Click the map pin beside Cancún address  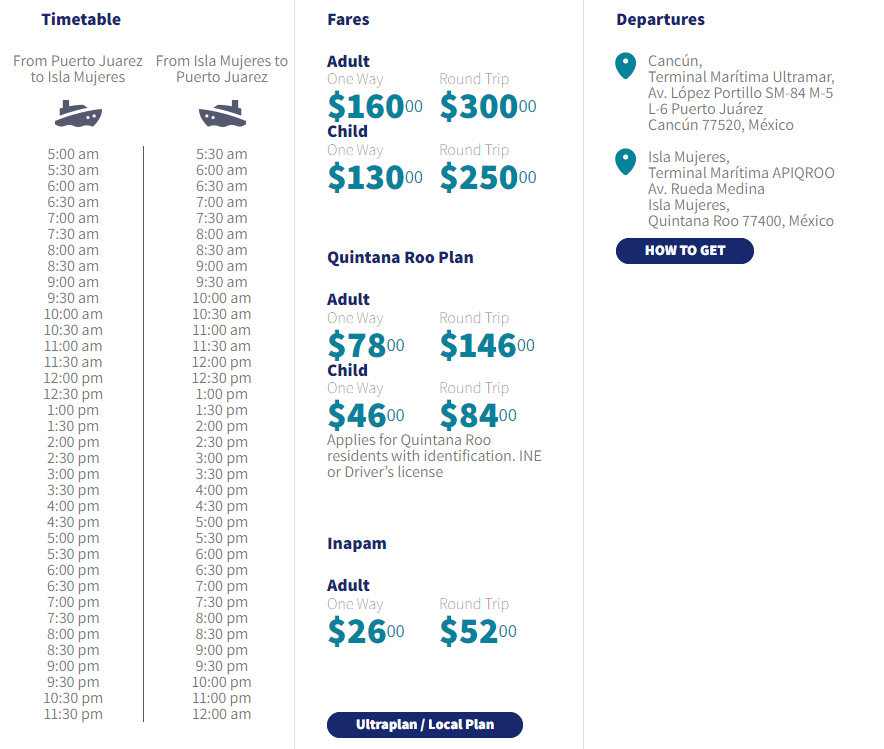[626, 66]
